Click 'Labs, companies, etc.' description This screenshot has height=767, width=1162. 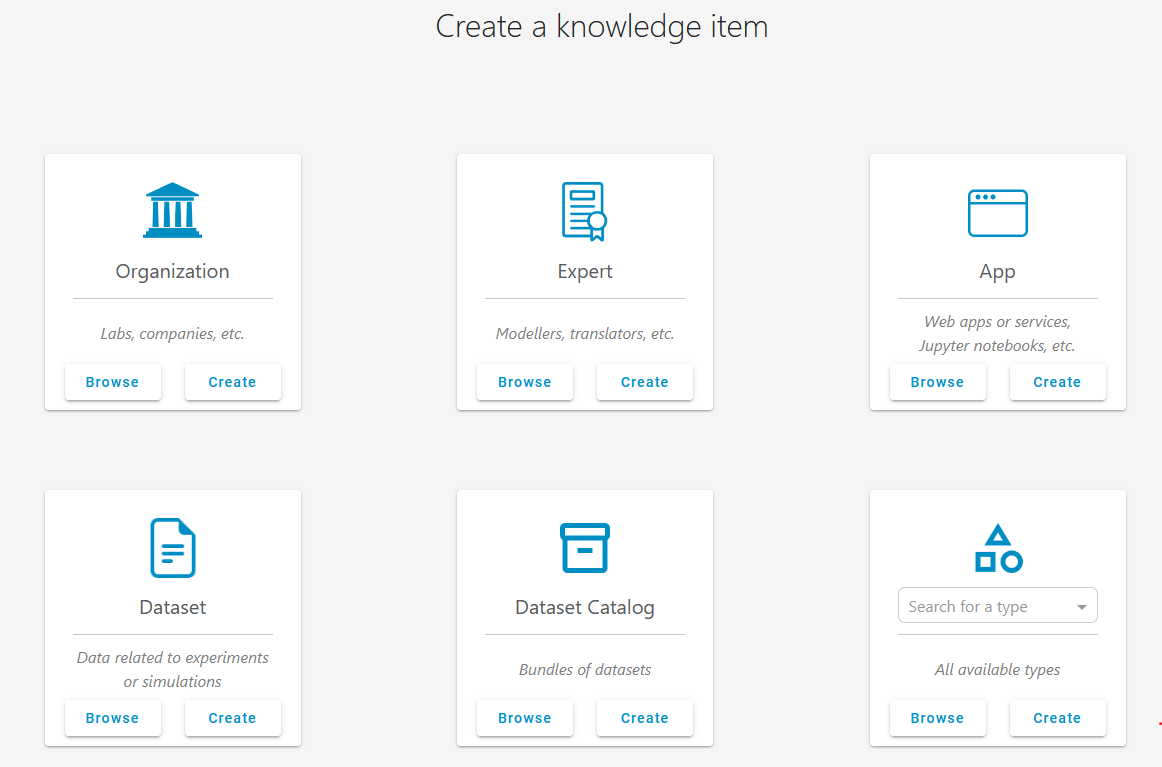pos(173,333)
